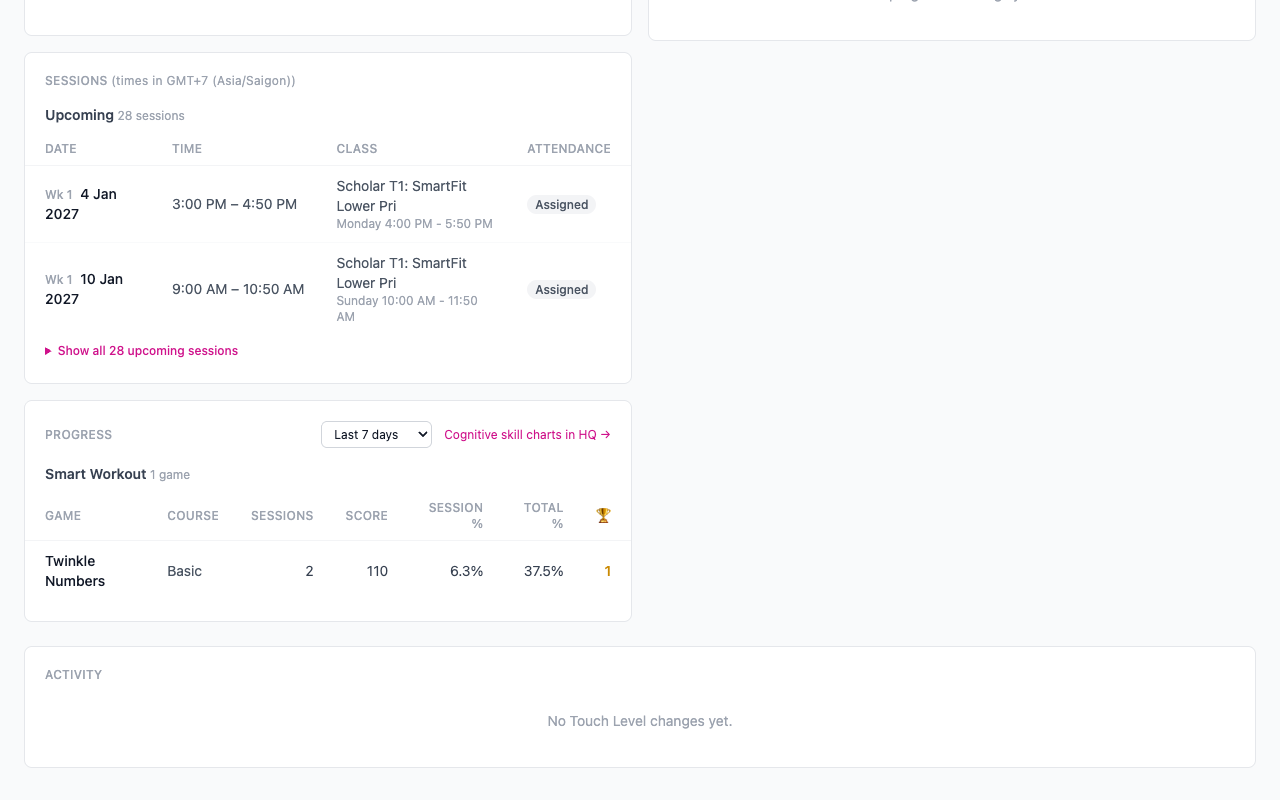Click the trophy count 1 for Twinkle Numbers
The image size is (1280, 800).
607,571
